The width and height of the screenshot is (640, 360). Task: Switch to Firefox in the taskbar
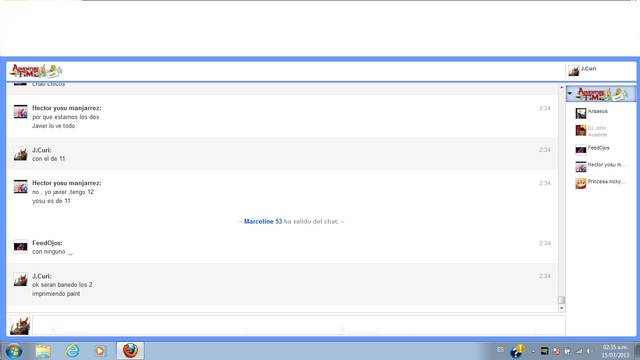[130, 351]
